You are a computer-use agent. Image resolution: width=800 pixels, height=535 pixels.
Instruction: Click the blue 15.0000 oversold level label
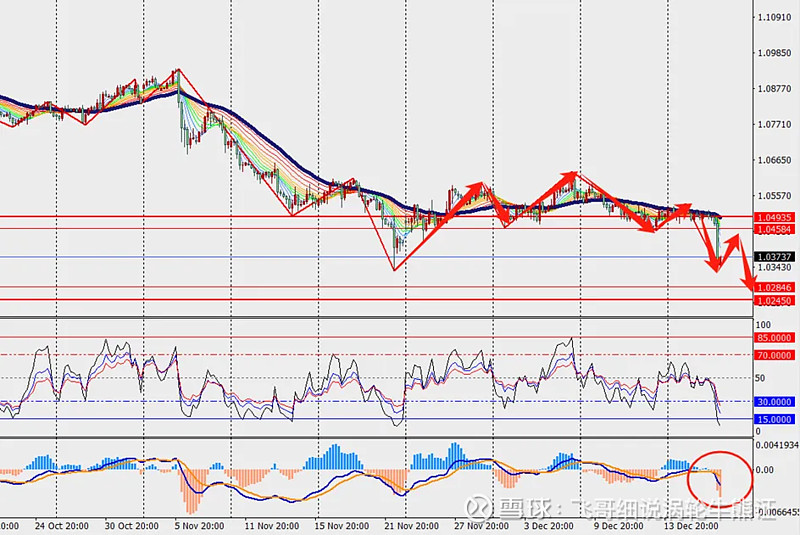[776, 419]
